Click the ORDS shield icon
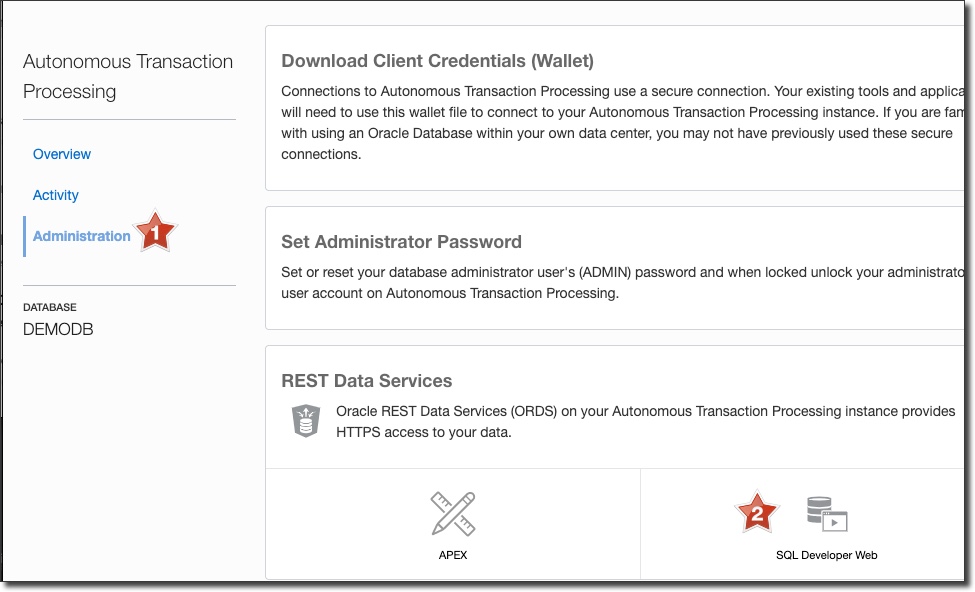 305,421
